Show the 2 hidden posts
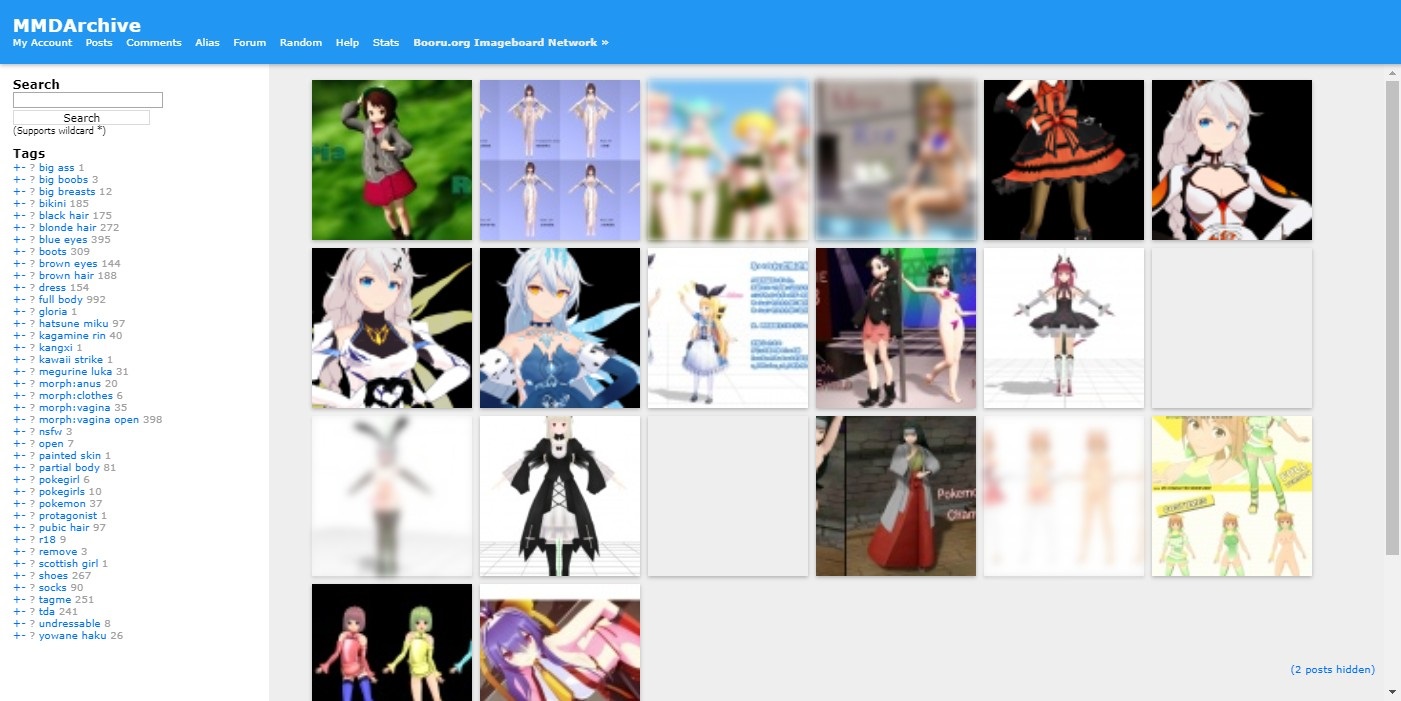The width and height of the screenshot is (1401, 701). pyautogui.click(x=1333, y=669)
